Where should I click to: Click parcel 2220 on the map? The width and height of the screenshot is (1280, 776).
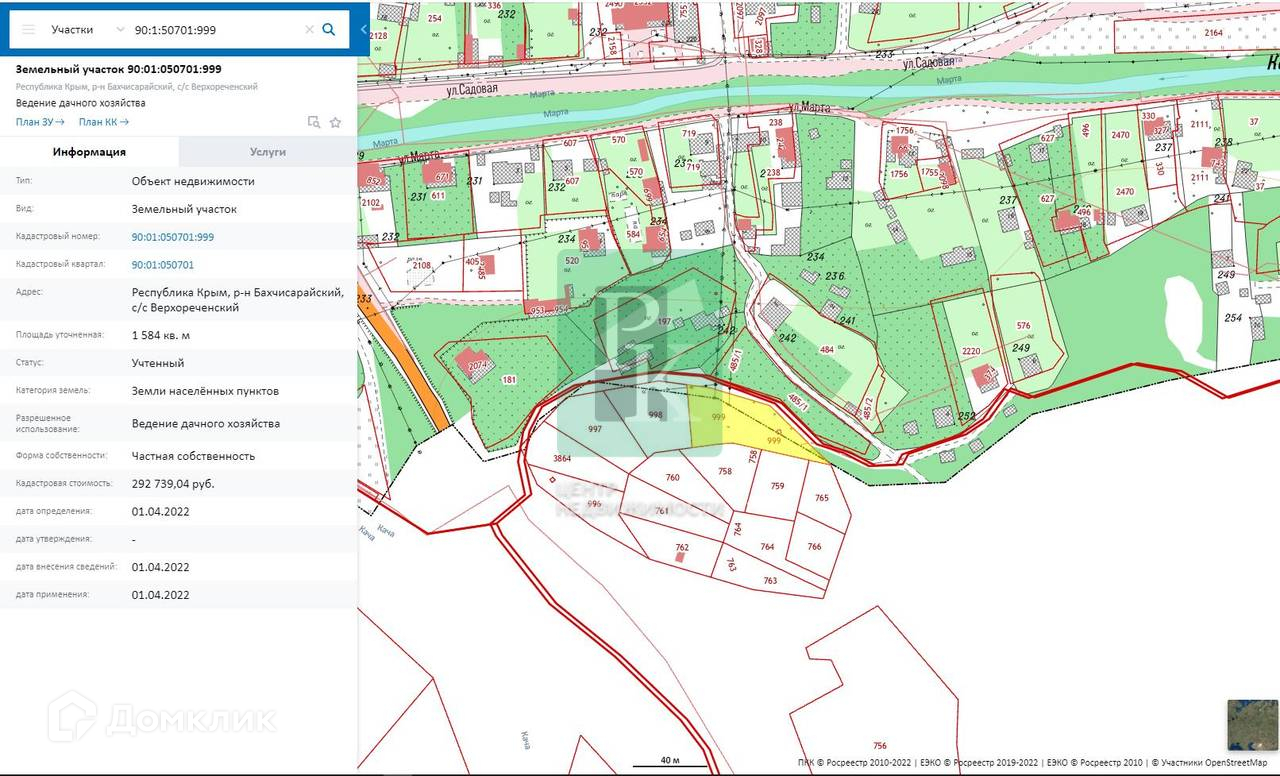click(971, 352)
